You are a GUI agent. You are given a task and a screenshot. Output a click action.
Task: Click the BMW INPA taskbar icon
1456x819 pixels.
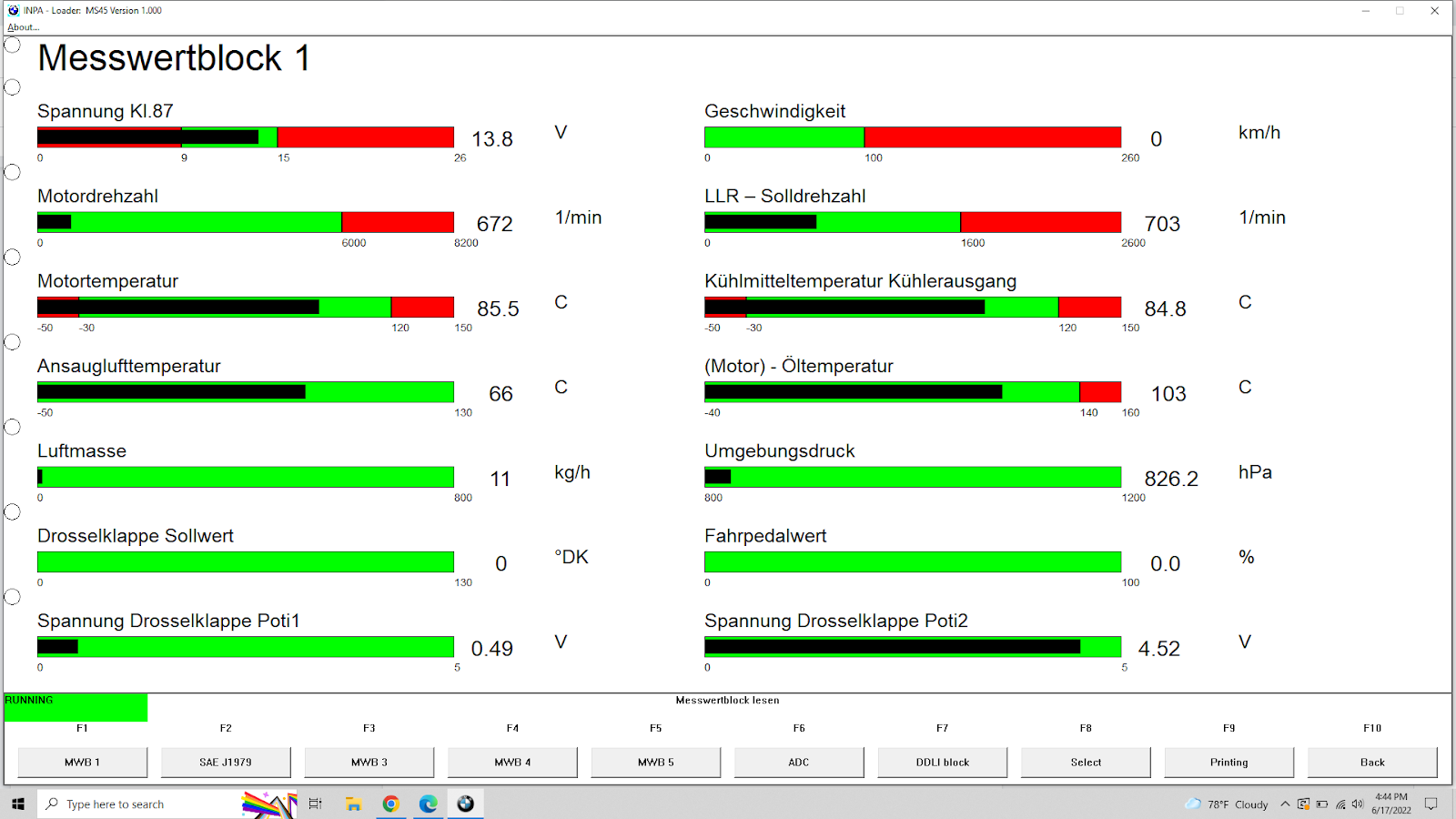(x=465, y=804)
